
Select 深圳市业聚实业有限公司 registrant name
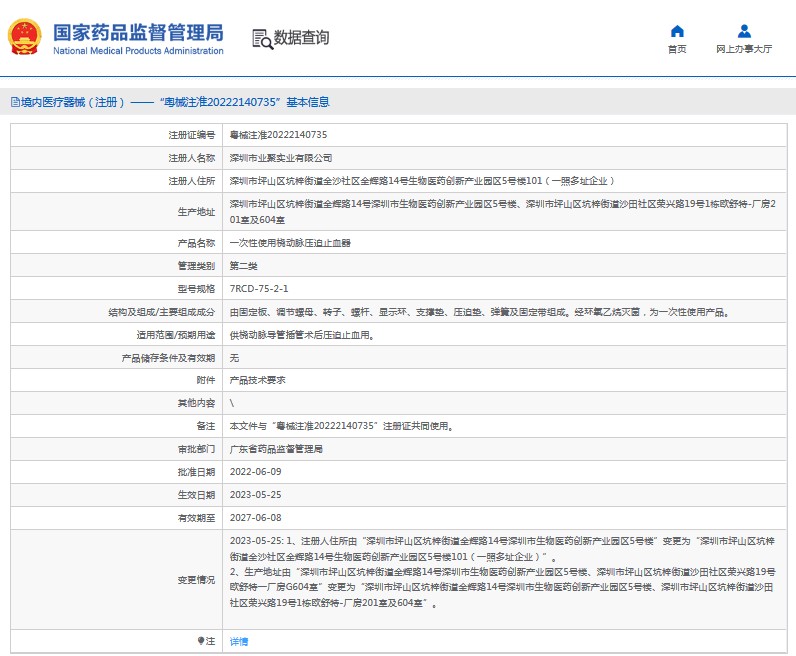[281, 158]
